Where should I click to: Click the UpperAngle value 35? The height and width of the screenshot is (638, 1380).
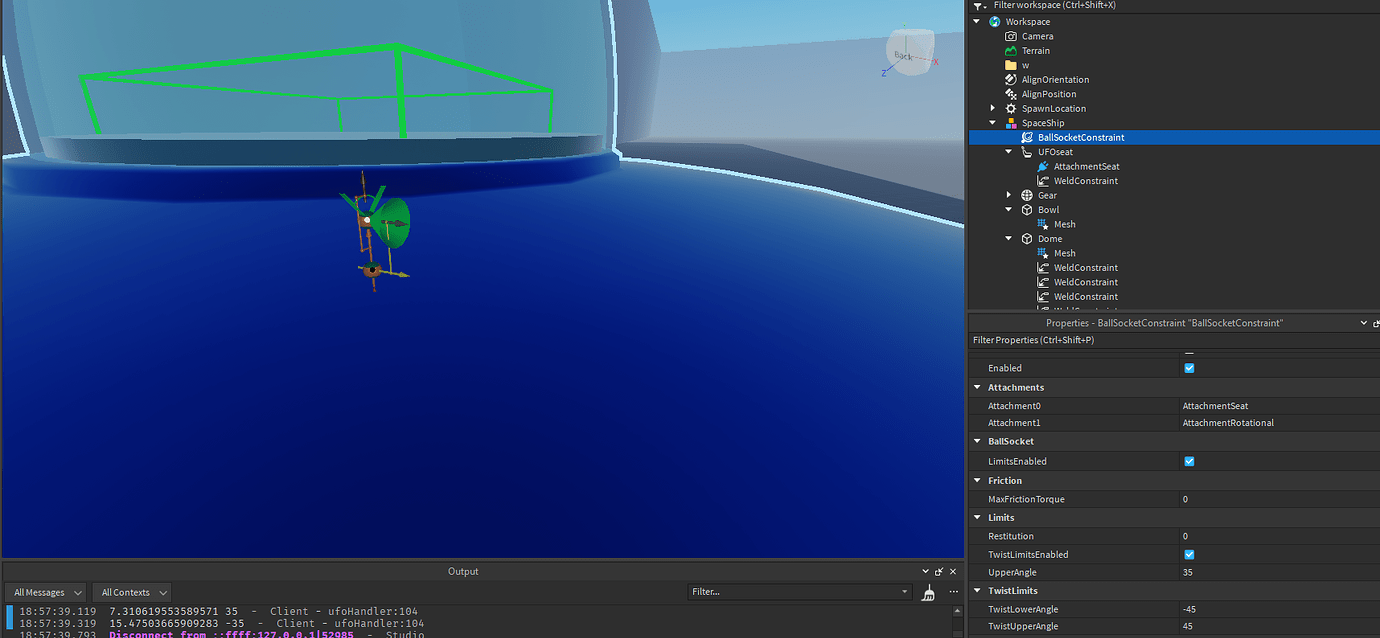pyautogui.click(x=1188, y=573)
